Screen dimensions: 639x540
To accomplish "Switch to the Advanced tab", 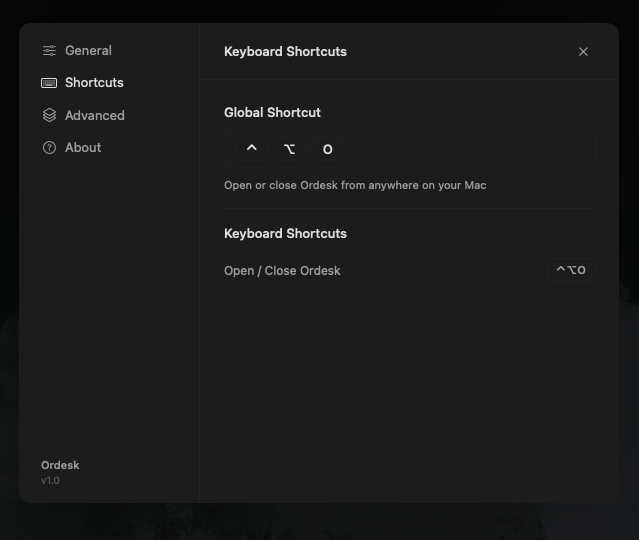I will click(95, 115).
